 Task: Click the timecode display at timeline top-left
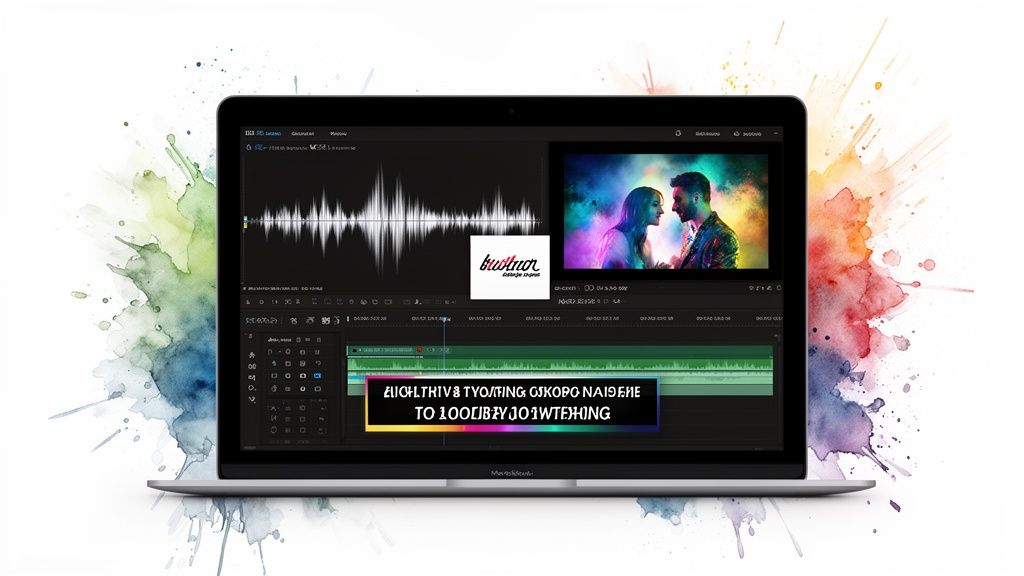click(262, 320)
